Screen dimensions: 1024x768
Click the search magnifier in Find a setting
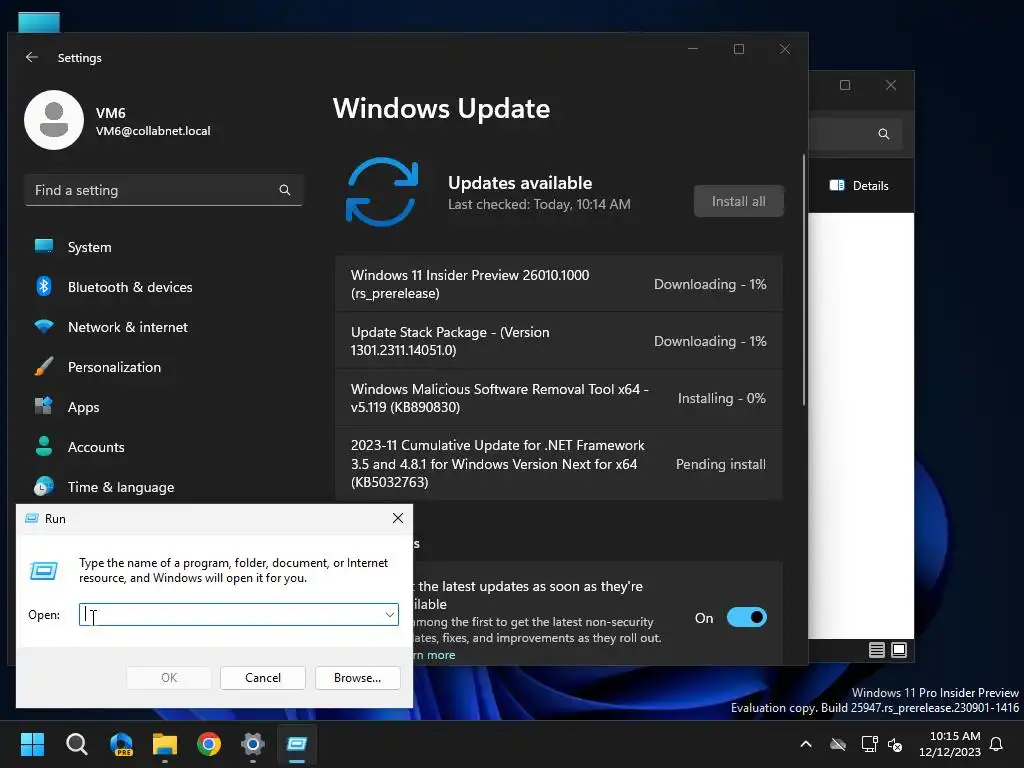(x=285, y=190)
